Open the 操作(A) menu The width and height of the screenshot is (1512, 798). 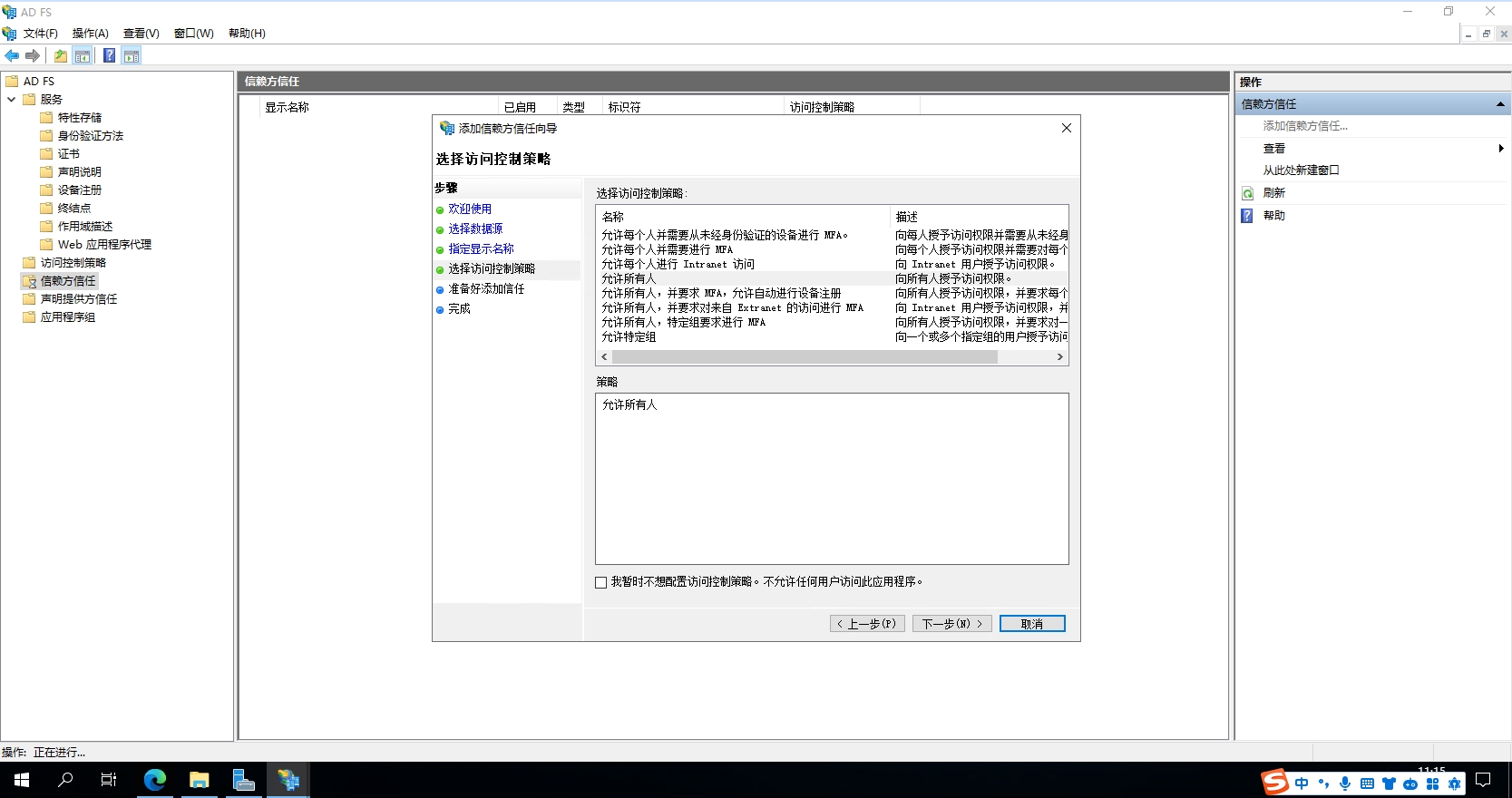[90, 34]
